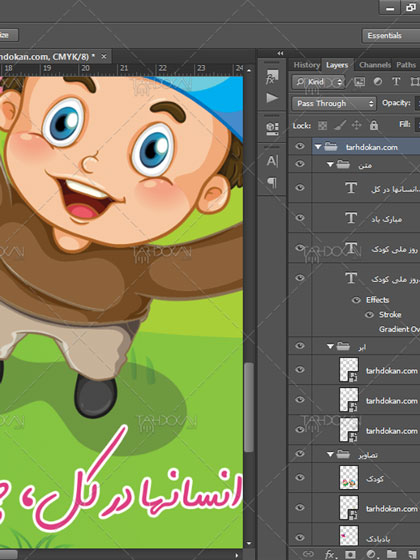Hide the تصاویر group
420x560 pixels.
300,454
